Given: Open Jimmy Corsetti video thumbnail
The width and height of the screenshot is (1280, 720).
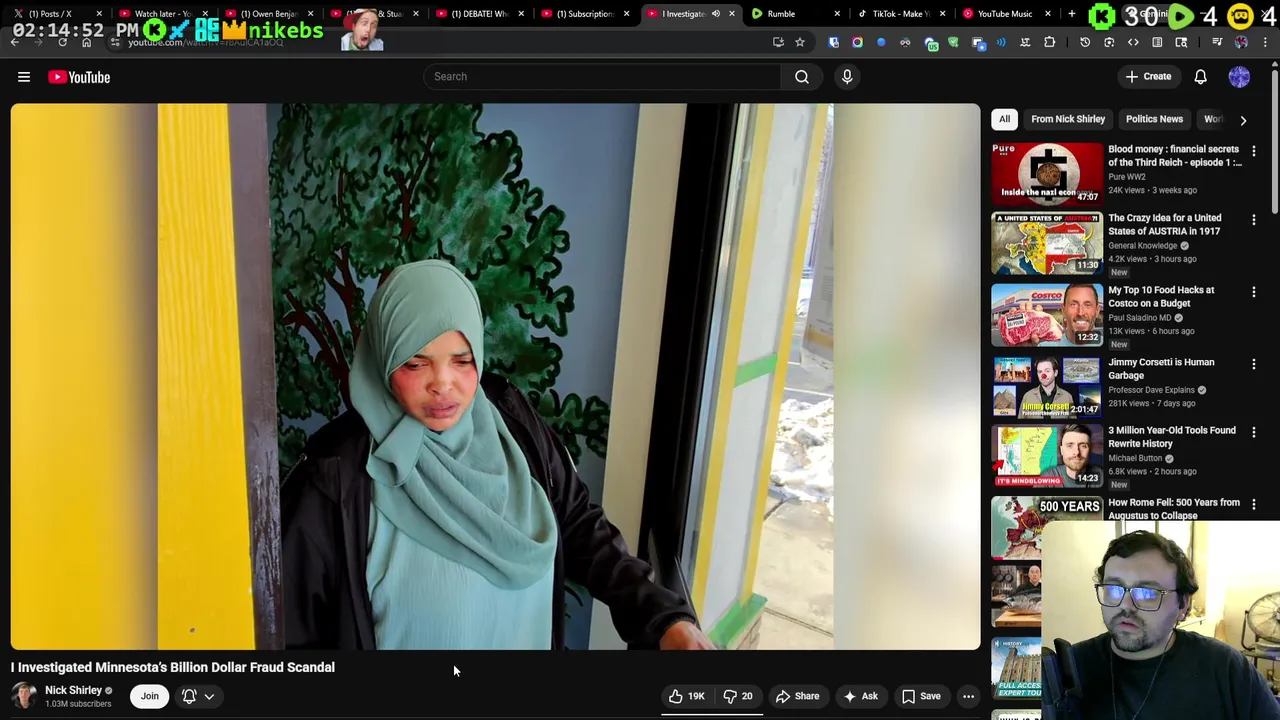Looking at the screenshot, I should pyautogui.click(x=1047, y=387).
